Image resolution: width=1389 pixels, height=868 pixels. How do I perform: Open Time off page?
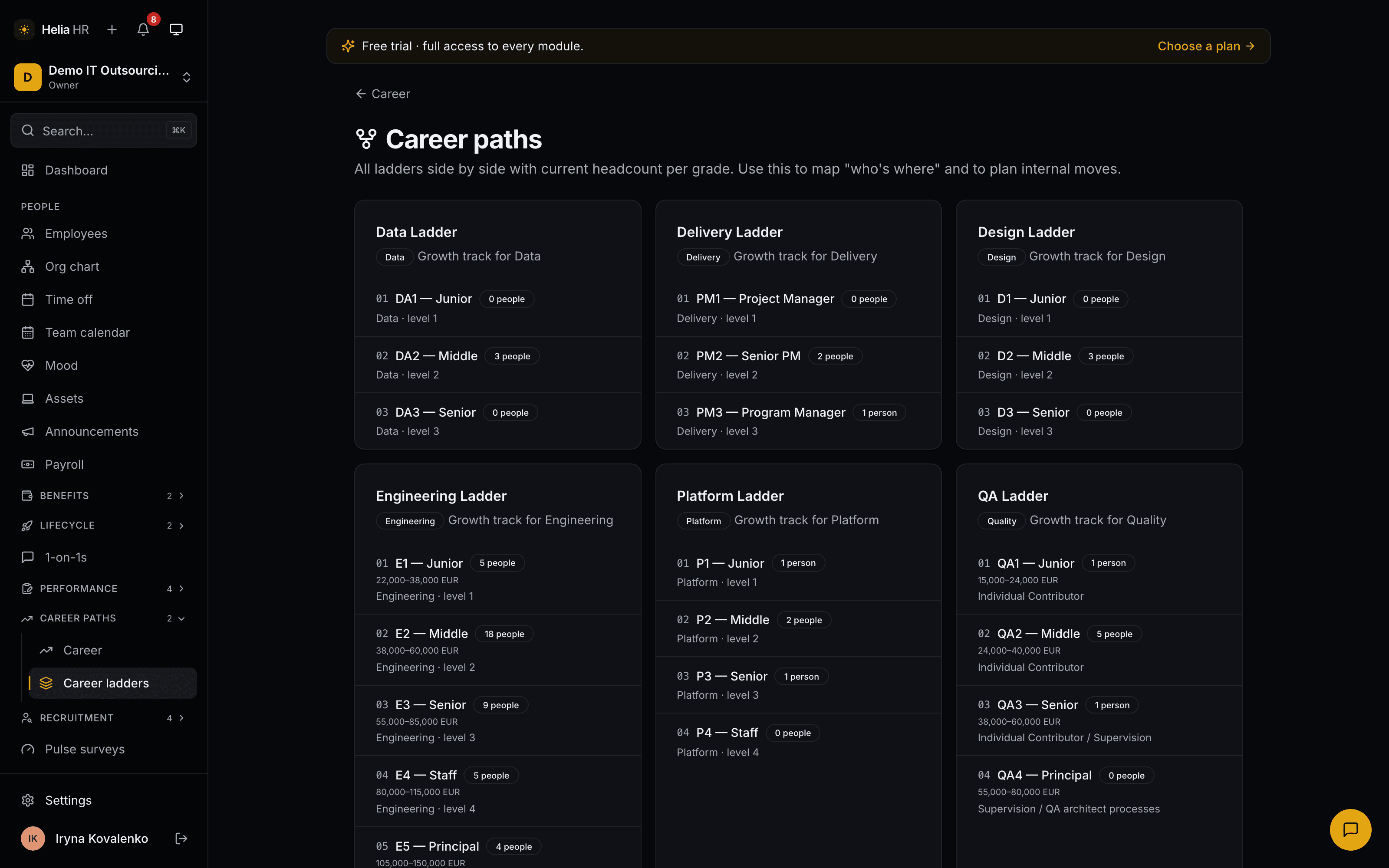pos(103,299)
